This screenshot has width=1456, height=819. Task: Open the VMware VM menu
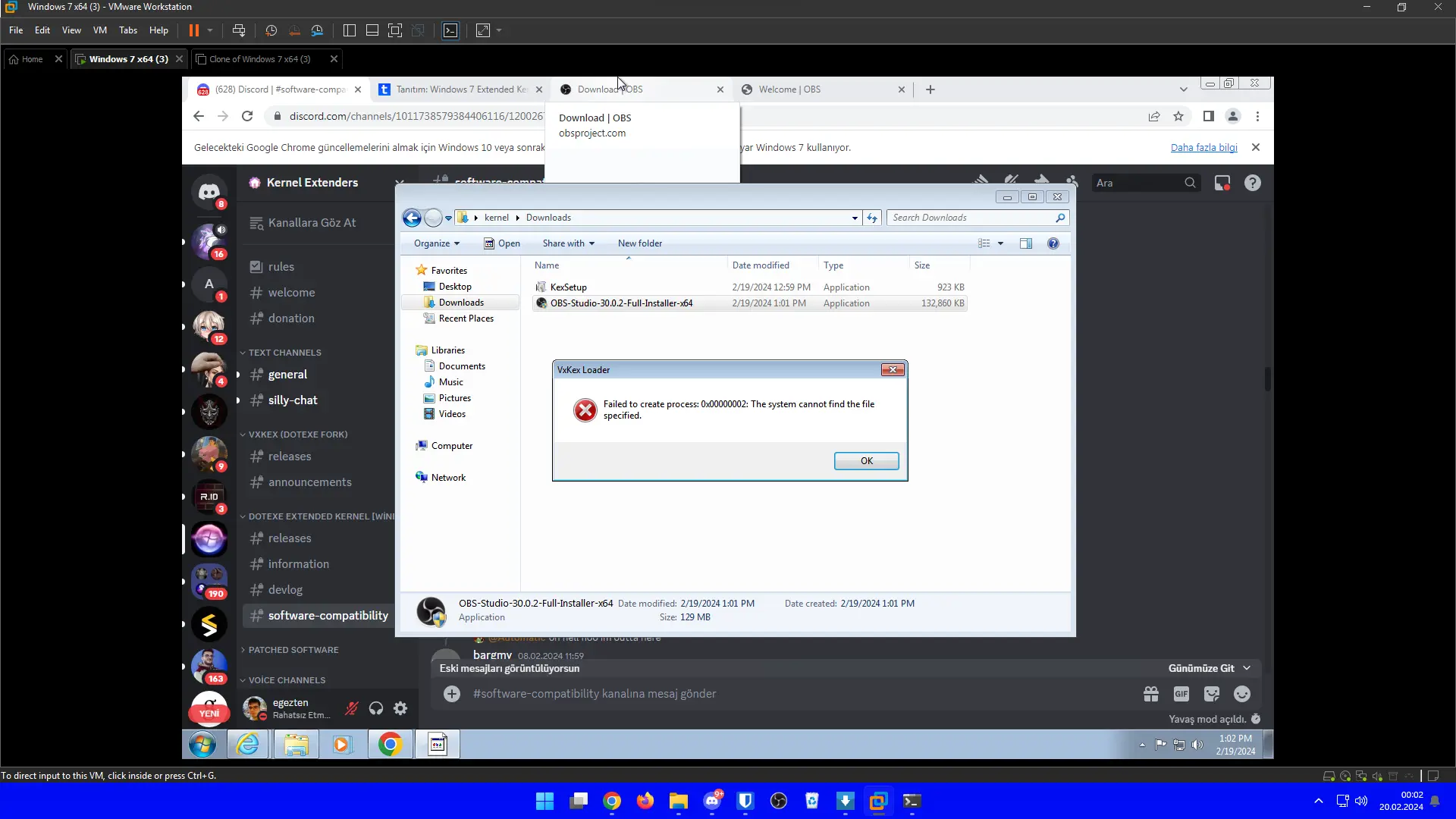100,30
